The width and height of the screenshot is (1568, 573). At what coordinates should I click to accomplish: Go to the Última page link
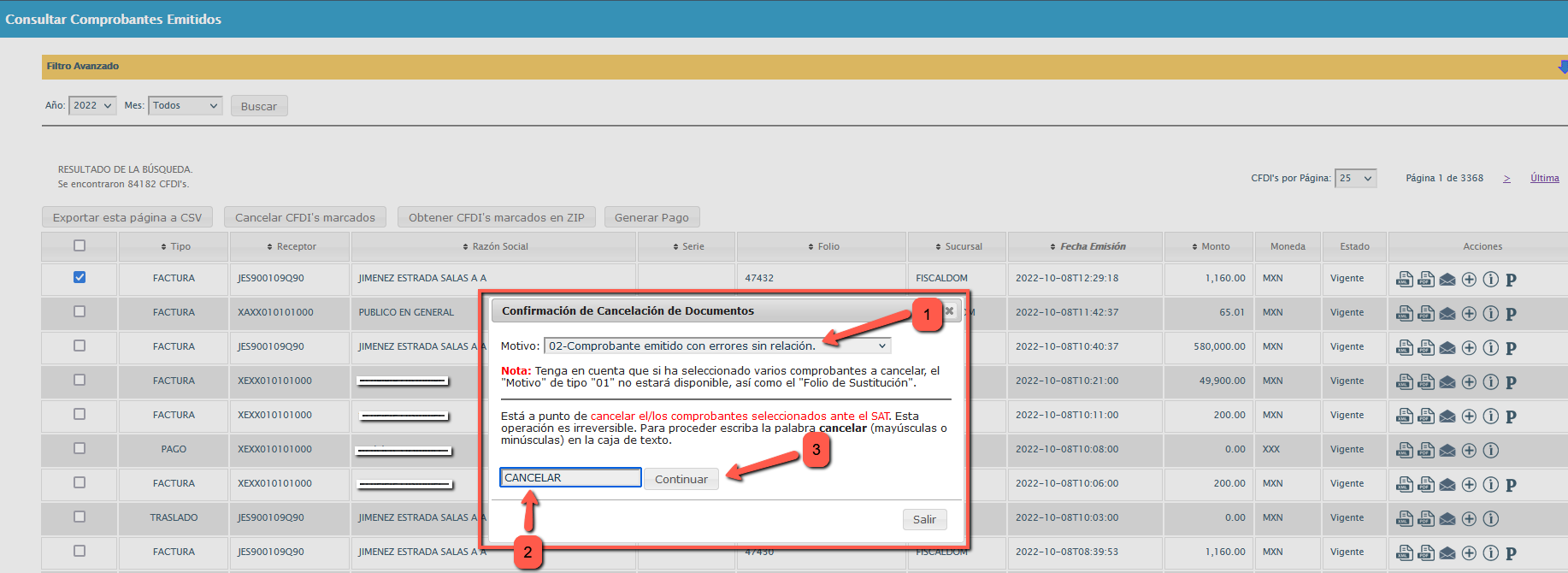pos(1544,179)
